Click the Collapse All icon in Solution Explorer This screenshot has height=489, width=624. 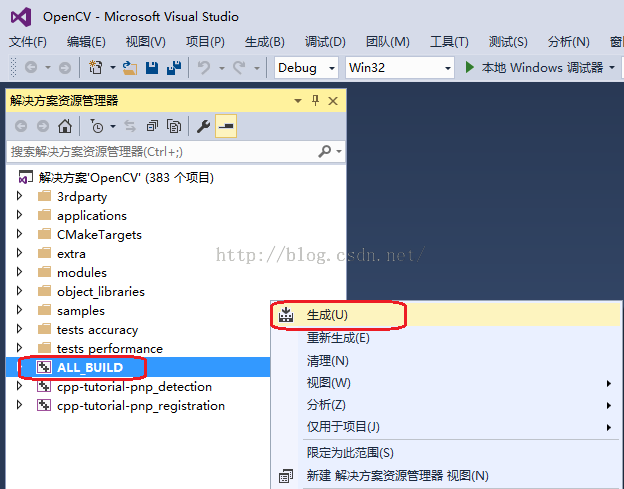click(x=152, y=127)
